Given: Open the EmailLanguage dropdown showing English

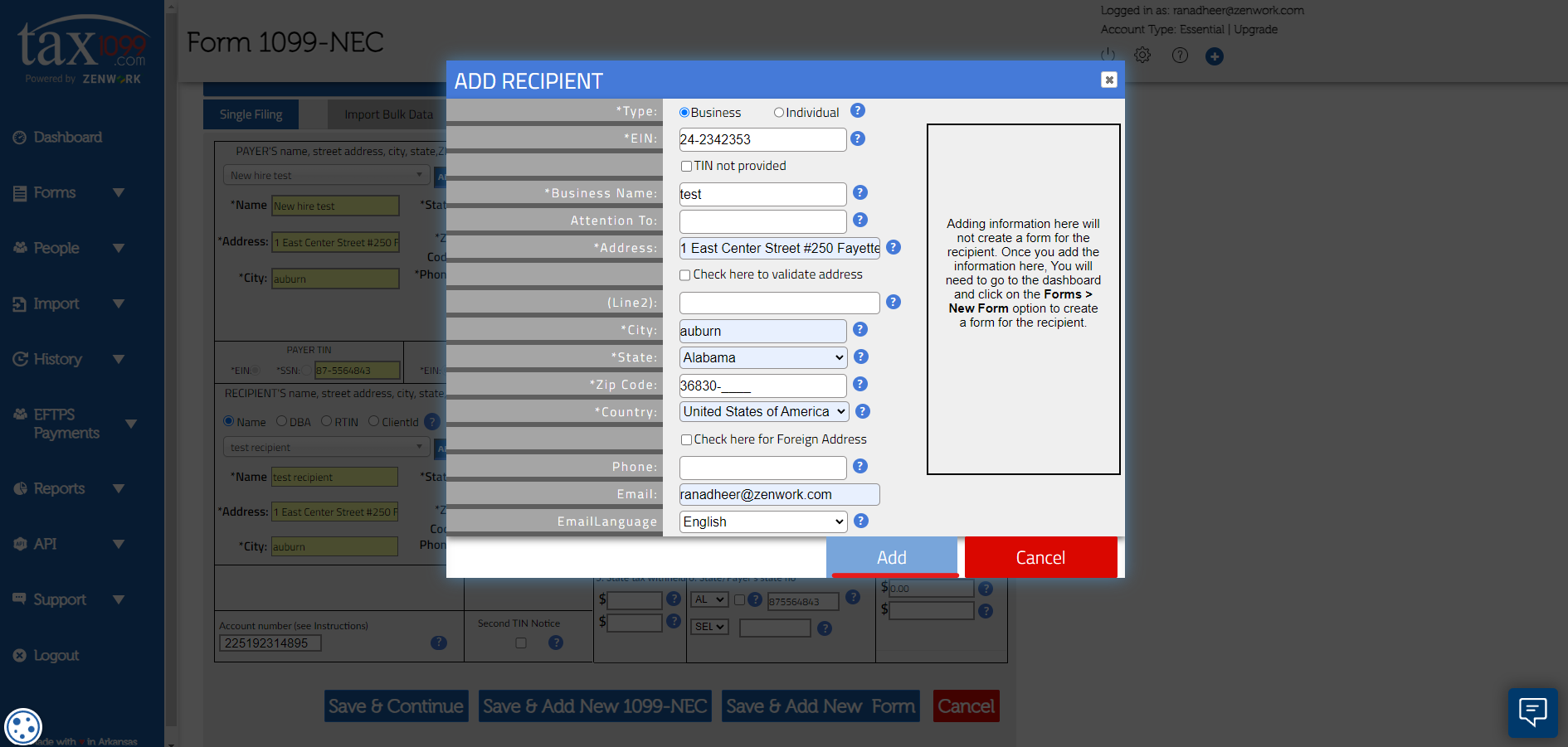Looking at the screenshot, I should point(763,521).
